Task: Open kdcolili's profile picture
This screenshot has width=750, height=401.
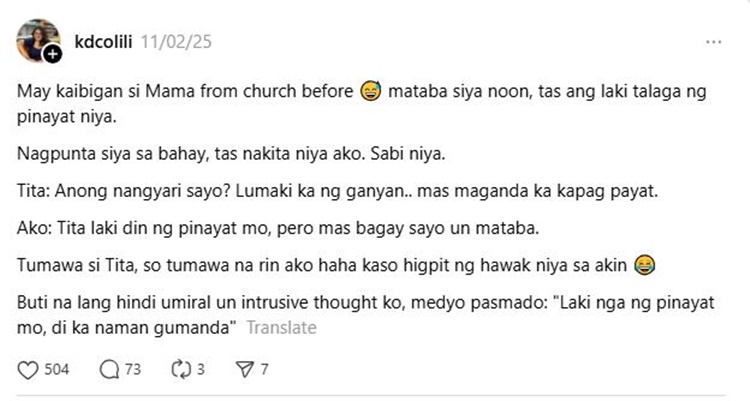Action: pyautogui.click(x=37, y=40)
